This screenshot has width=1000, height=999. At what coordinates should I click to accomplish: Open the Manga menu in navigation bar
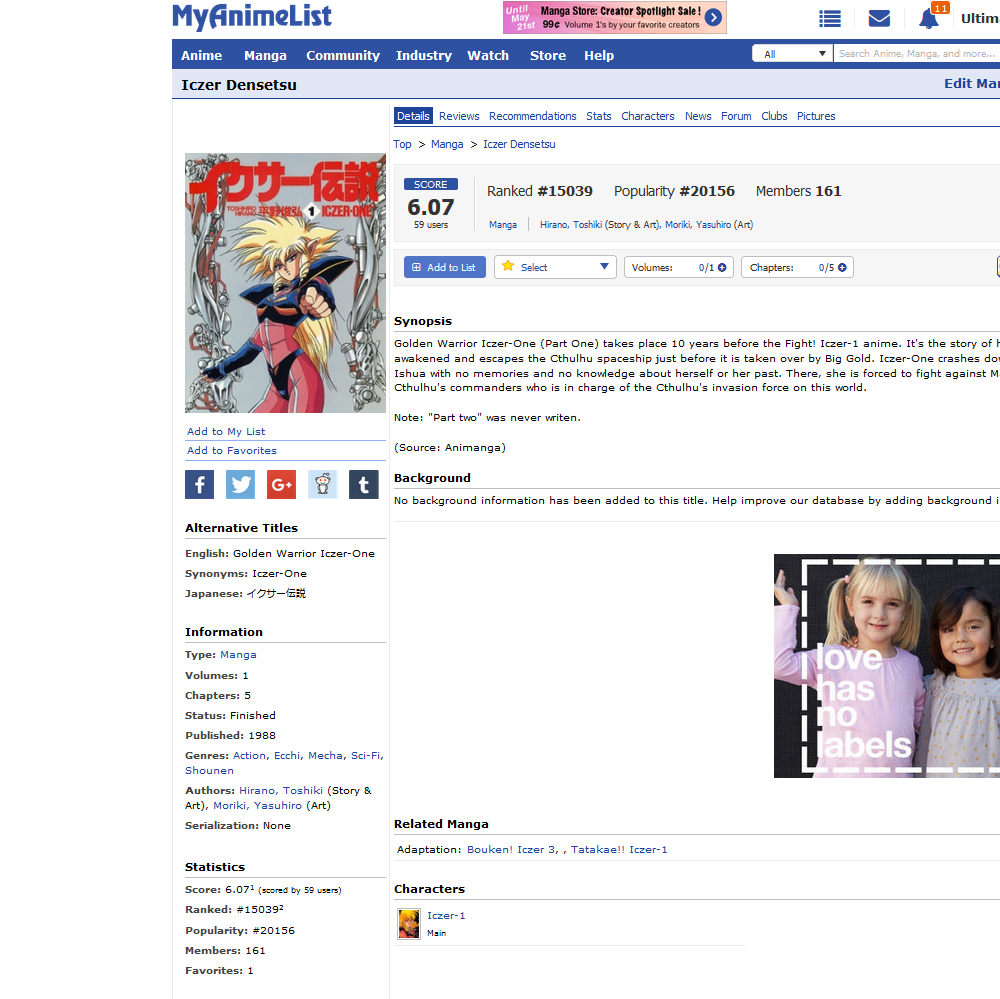[x=265, y=56]
